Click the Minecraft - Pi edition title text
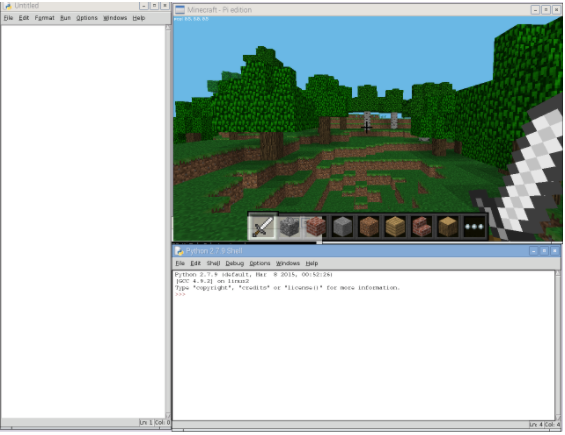The image size is (565, 435). 219,10
